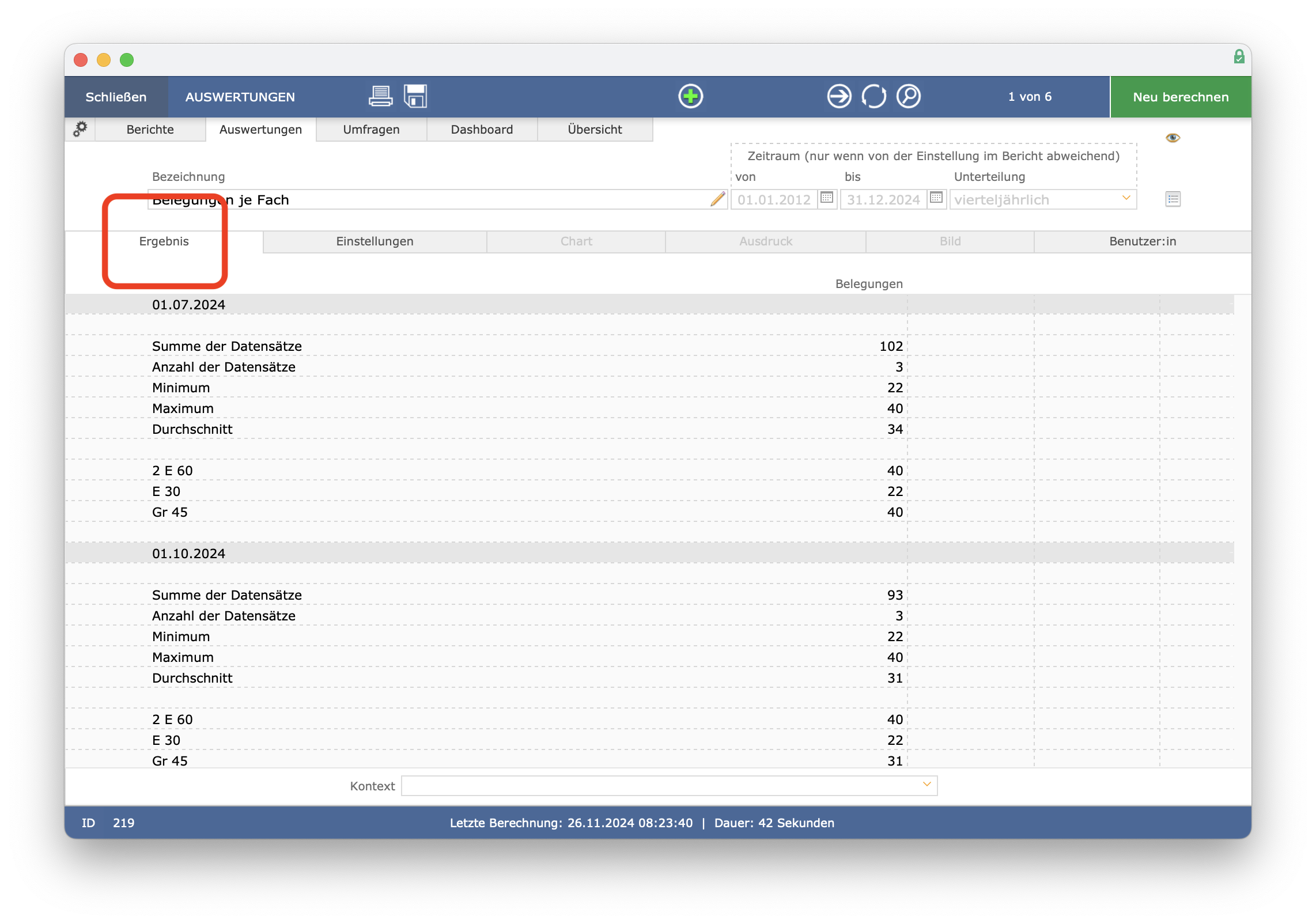Select the 01.10.2024 period header row
Viewport: 1316px width, 924px height.
click(649, 553)
